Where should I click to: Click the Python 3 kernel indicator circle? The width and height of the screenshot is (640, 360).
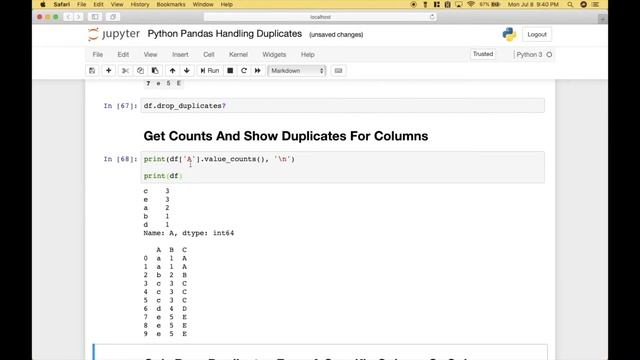pos(549,55)
